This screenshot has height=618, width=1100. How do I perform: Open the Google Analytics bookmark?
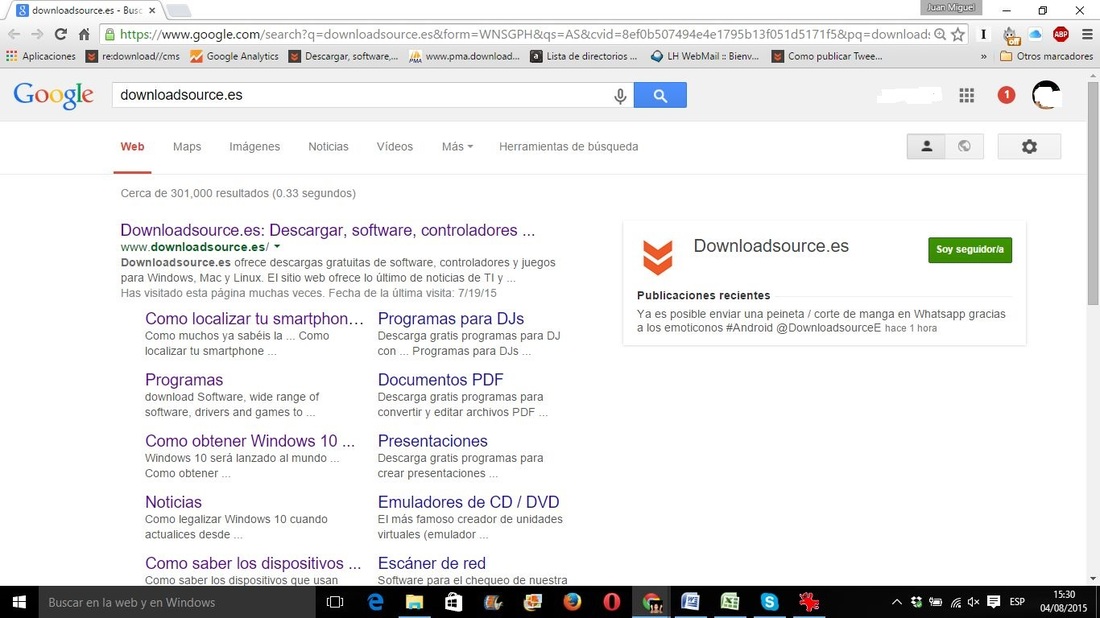(x=234, y=56)
